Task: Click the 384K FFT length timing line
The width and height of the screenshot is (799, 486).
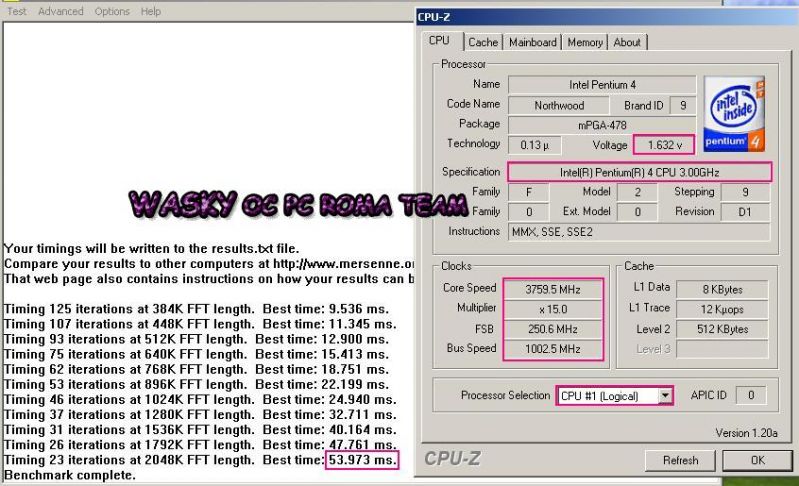Action: point(196,309)
